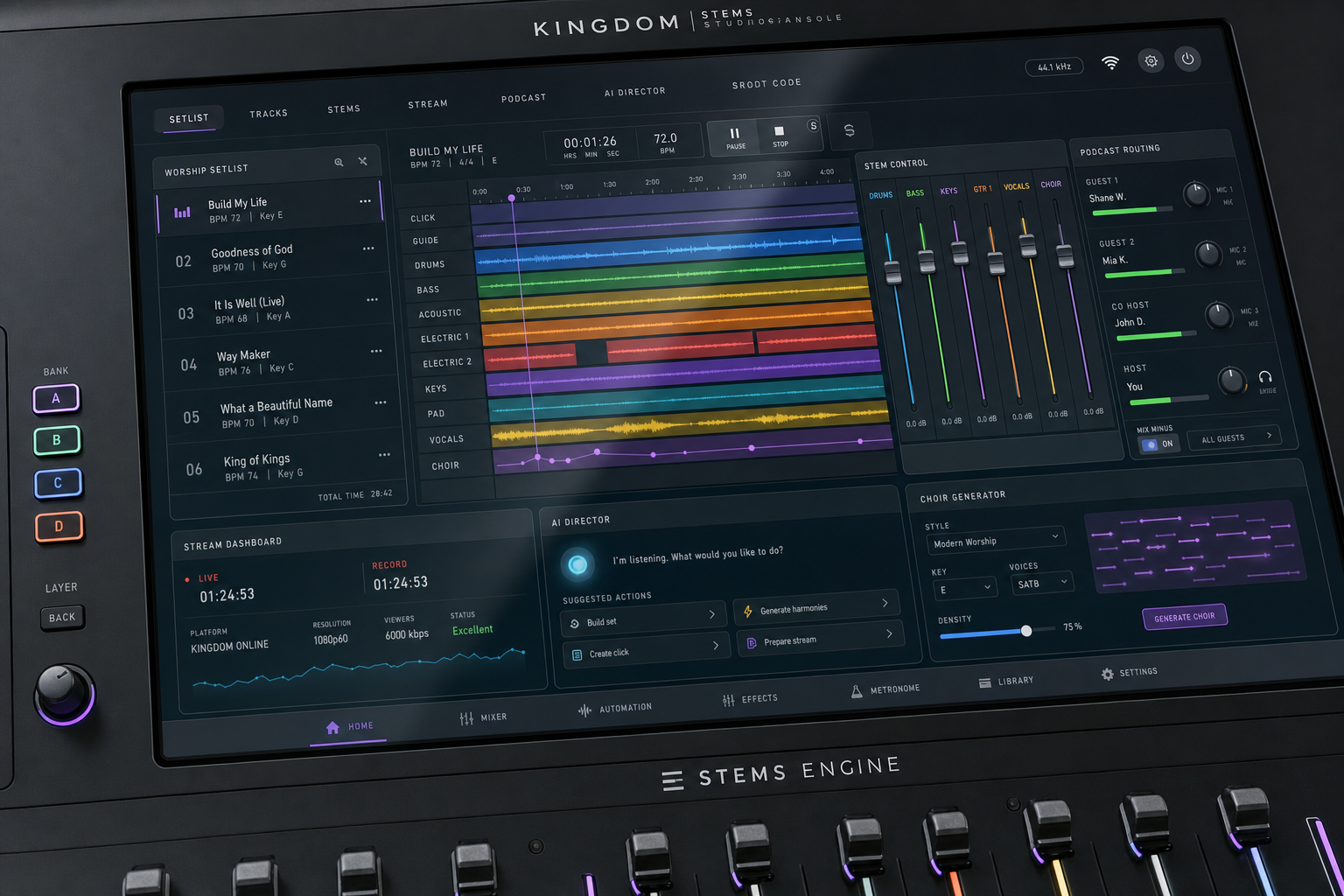This screenshot has width=1344, height=896.
Task: Open the setlist search icon
Action: pyautogui.click(x=339, y=162)
